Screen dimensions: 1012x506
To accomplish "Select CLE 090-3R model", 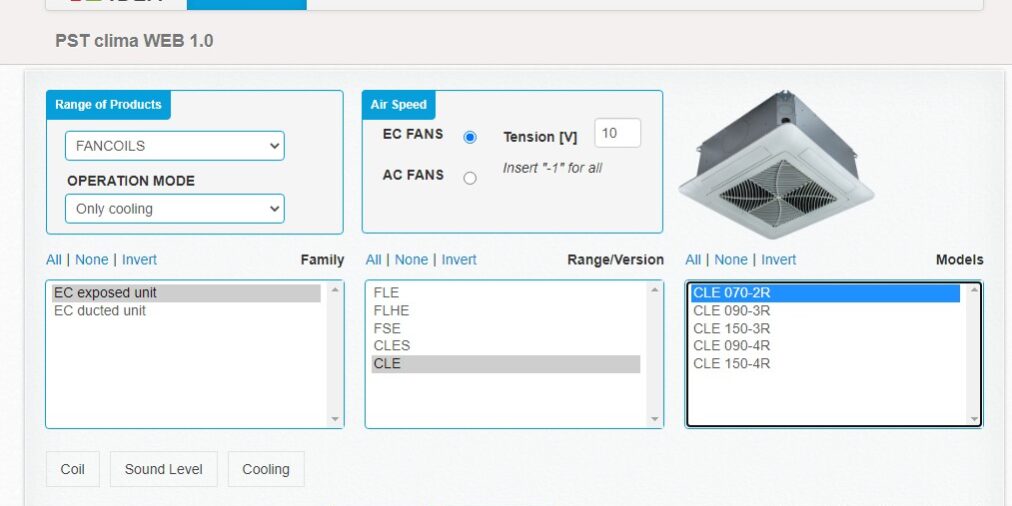I will click(x=731, y=311).
